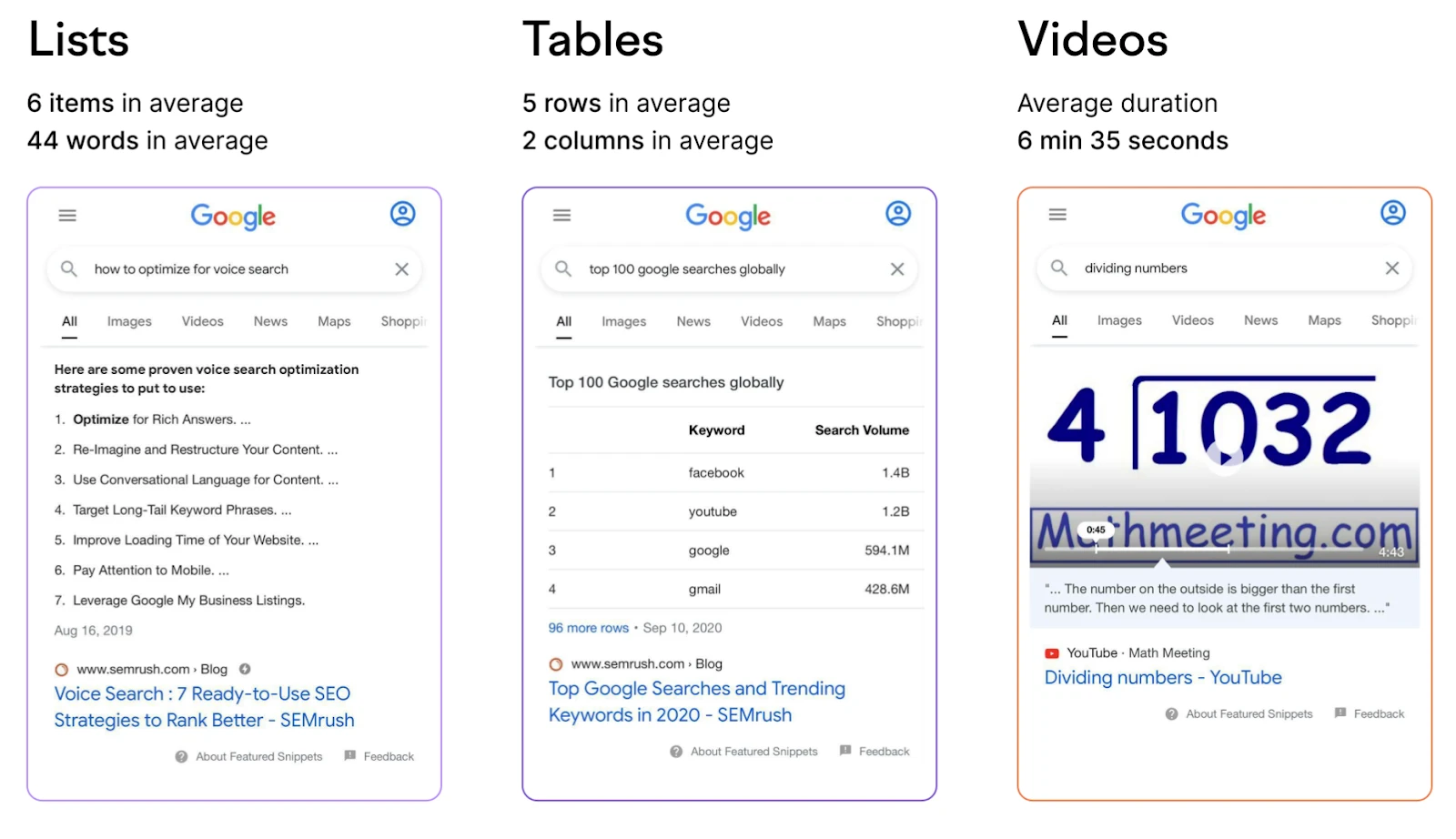This screenshot has width=1456, height=839.
Task: Click the Google logo on the Lists screenshot
Action: 233,217
